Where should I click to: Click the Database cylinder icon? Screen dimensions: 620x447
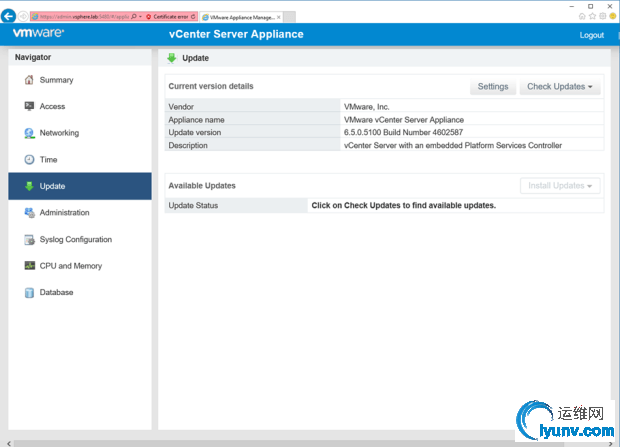click(29, 292)
